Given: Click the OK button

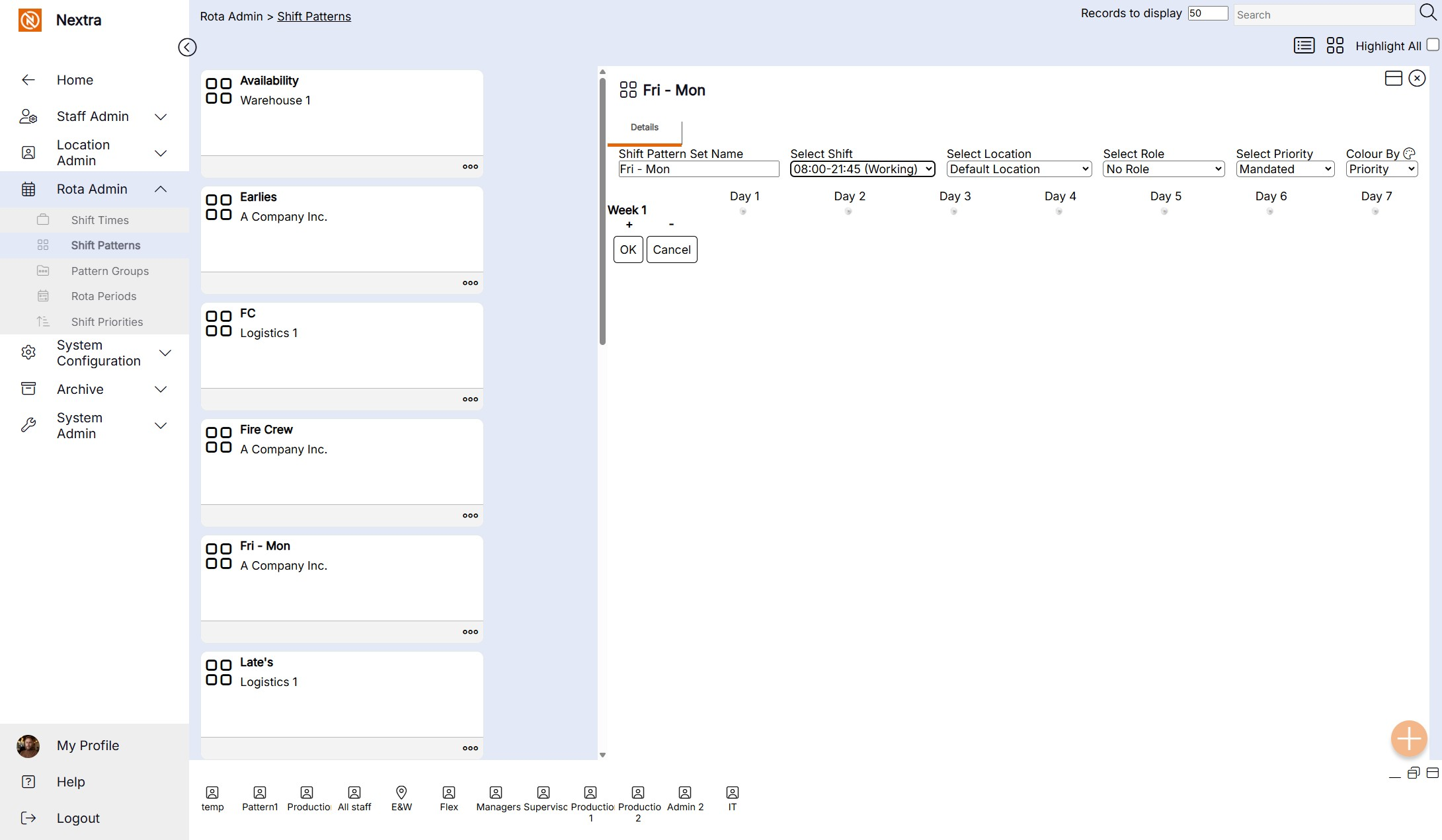Looking at the screenshot, I should click(627, 250).
